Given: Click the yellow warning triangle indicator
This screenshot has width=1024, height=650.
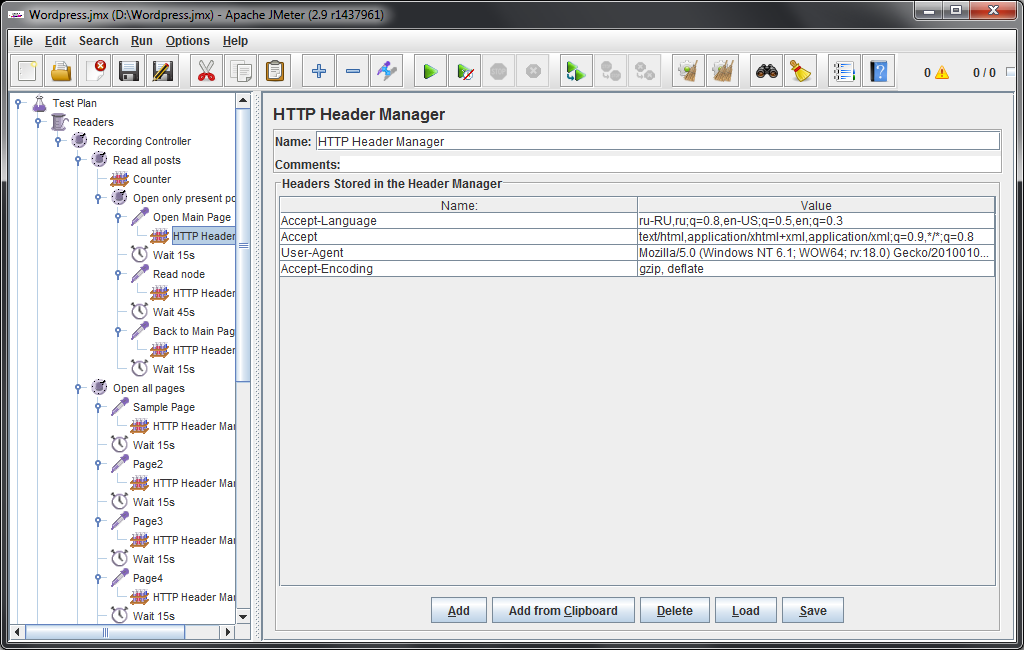Looking at the screenshot, I should click(x=942, y=73).
